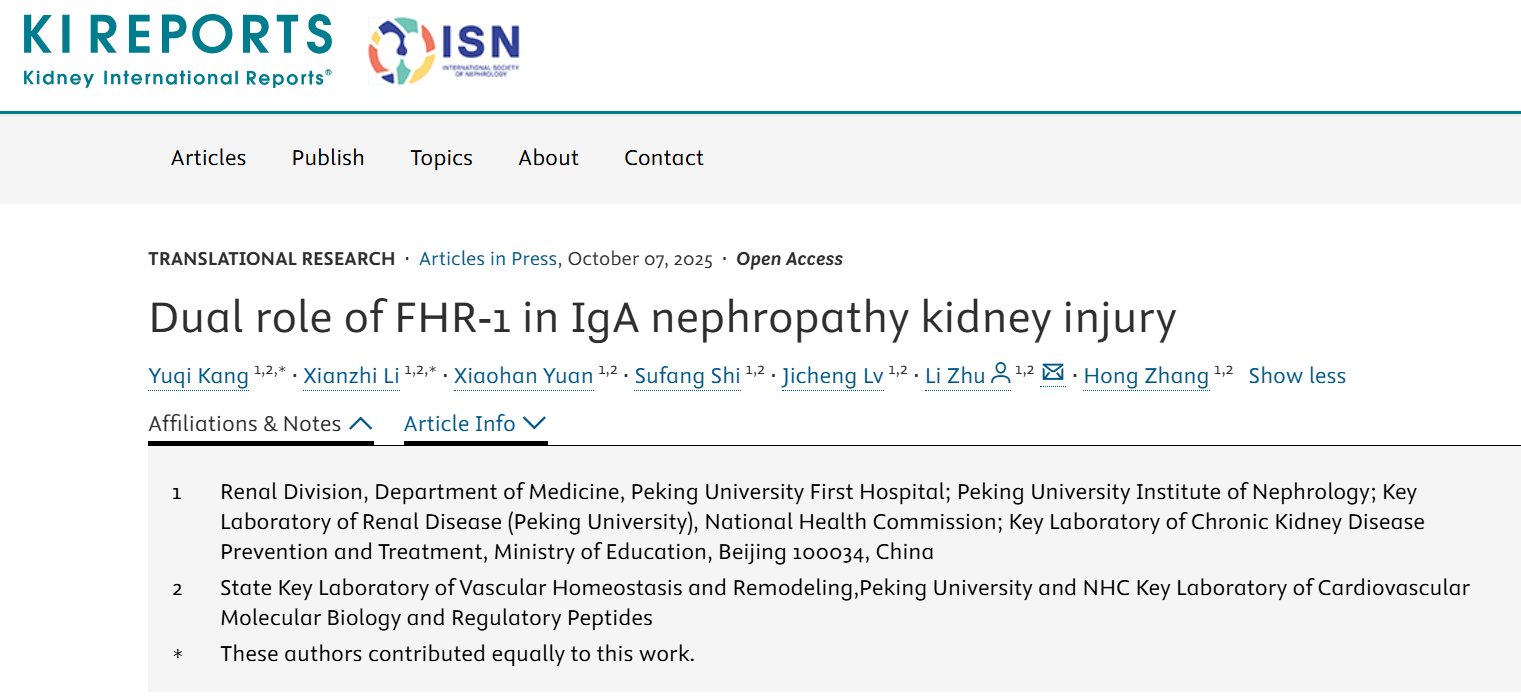Collapse the Affiliations & Notes section

260,424
